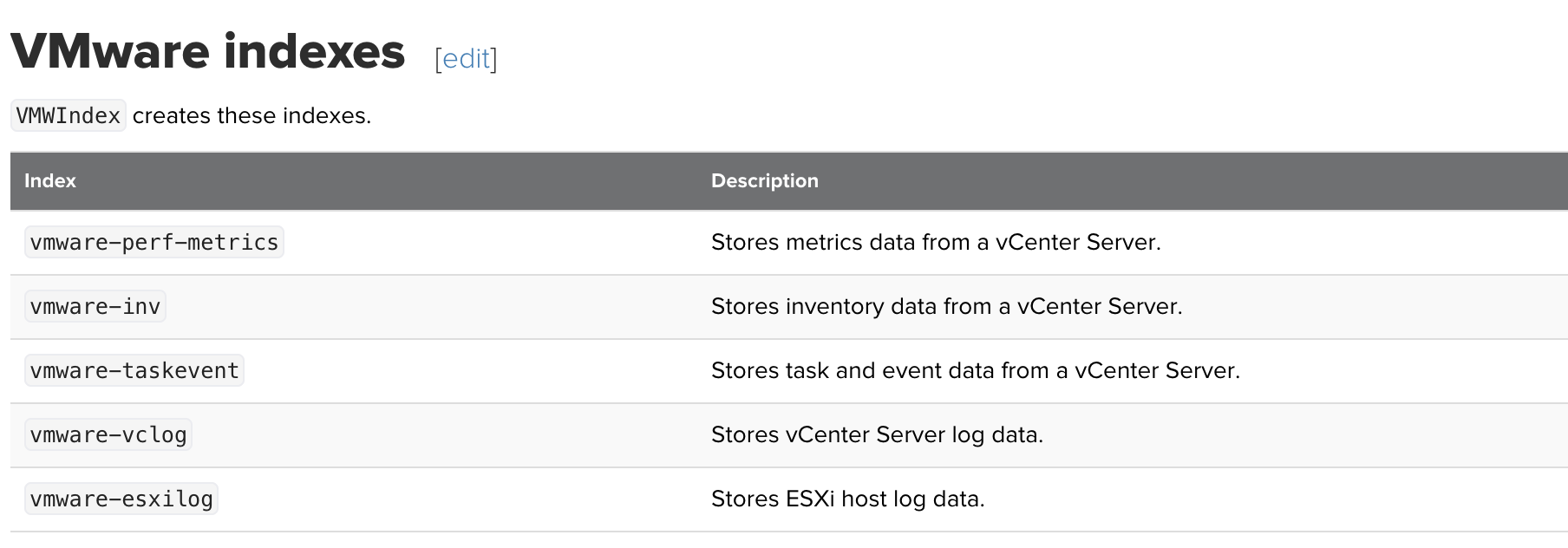
Task: Click the word indexes in the heading
Action: point(314,52)
